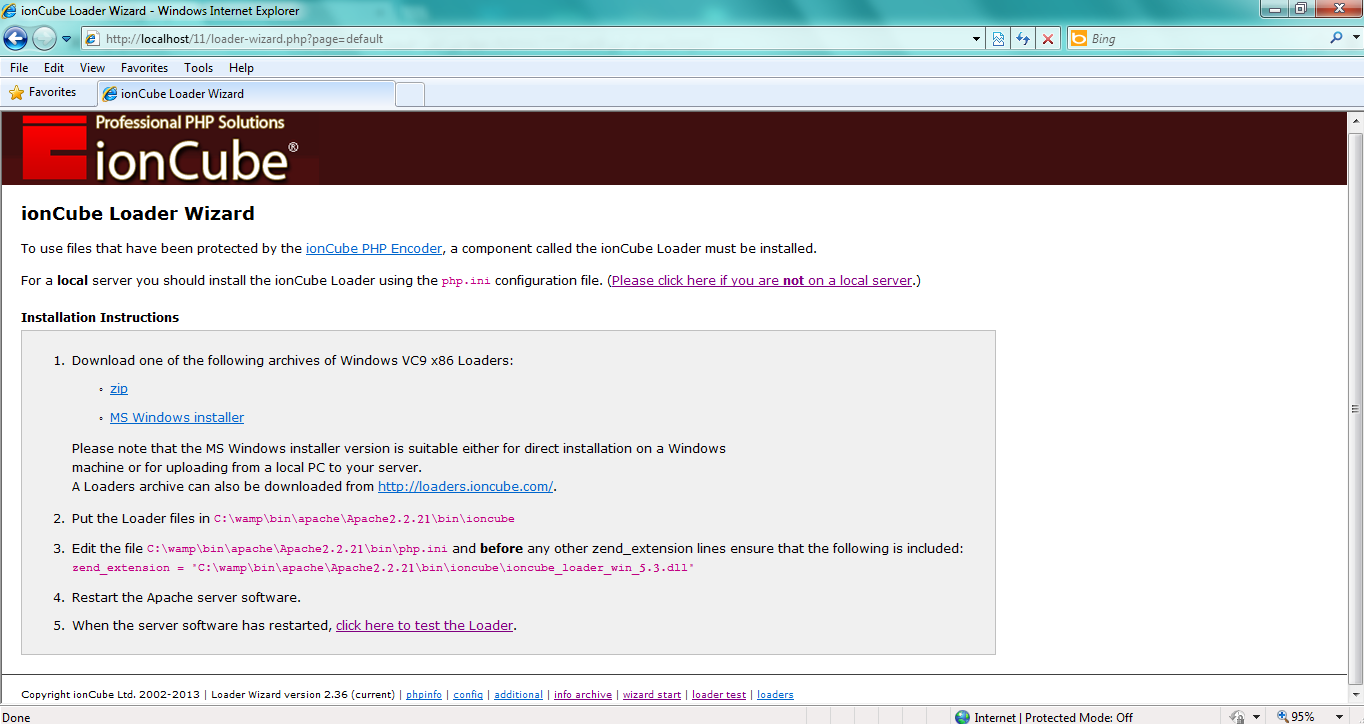Viewport: 1364px width, 724px height.
Task: Click here to test the Loader link
Action: coord(424,625)
